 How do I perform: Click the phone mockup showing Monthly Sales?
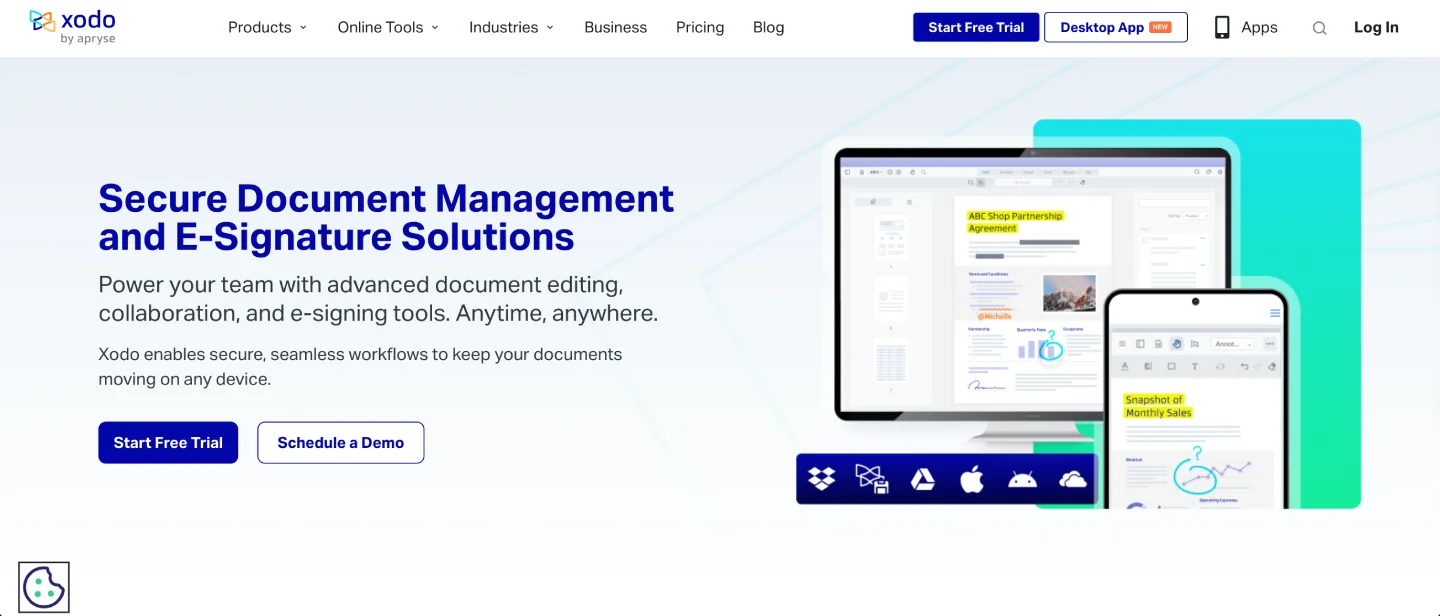pos(1196,400)
